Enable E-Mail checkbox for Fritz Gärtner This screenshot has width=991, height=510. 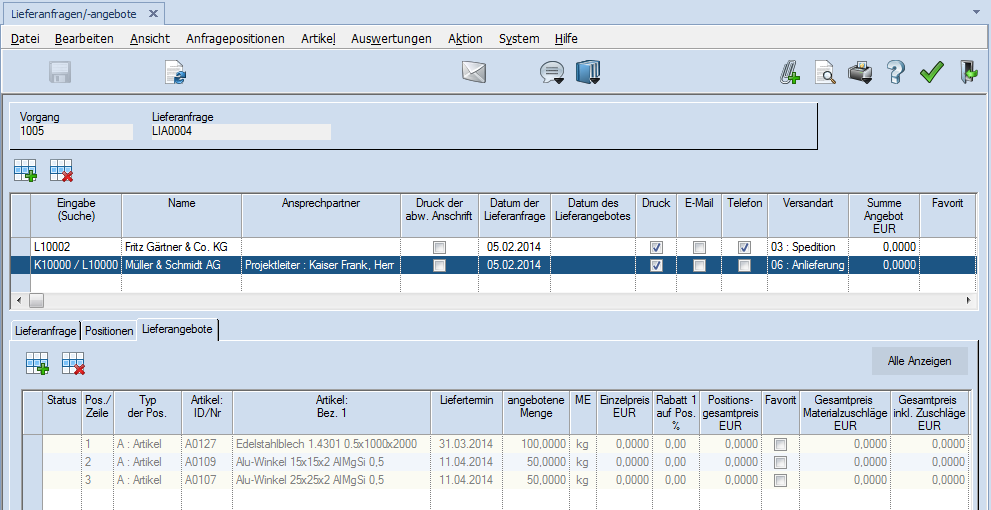click(700, 247)
